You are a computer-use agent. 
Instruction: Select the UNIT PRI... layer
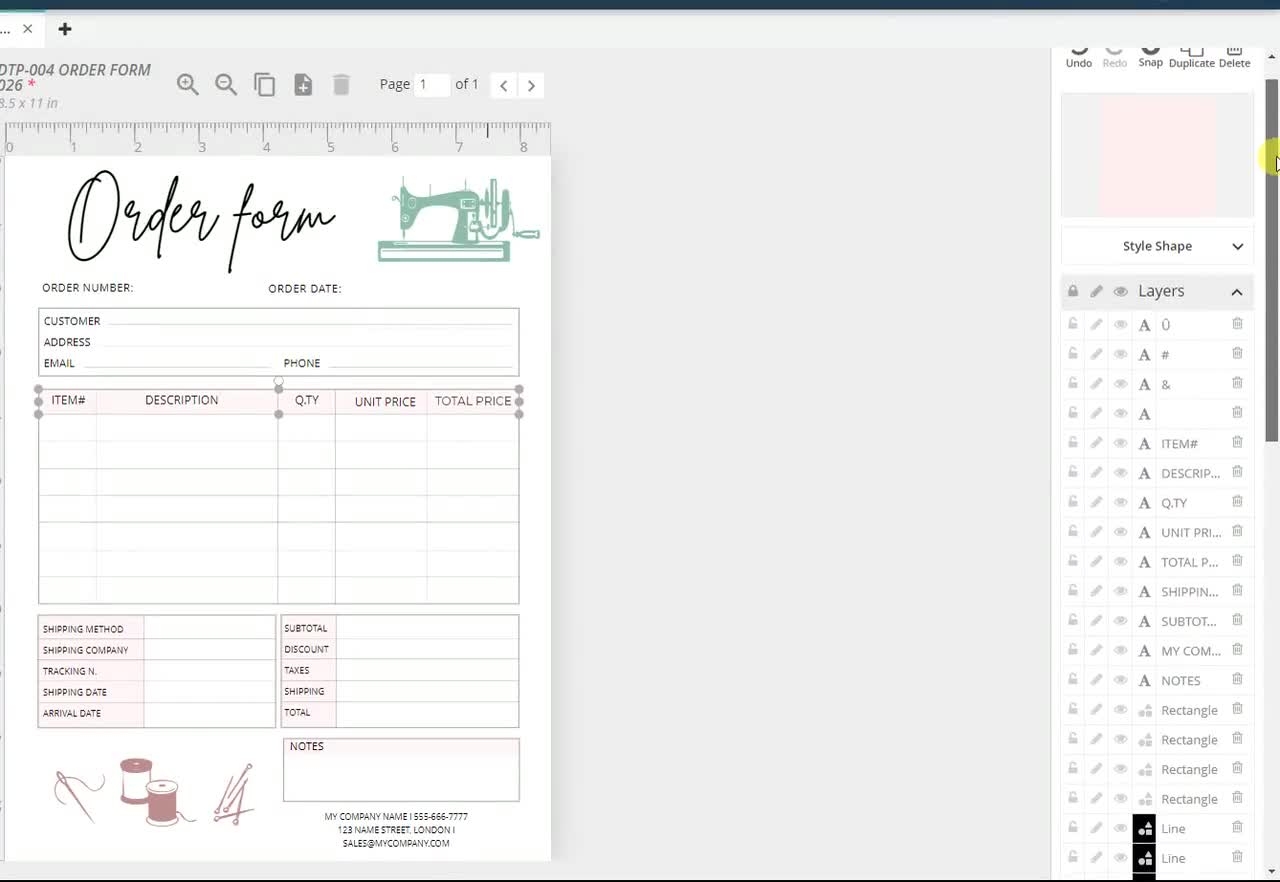(1191, 532)
